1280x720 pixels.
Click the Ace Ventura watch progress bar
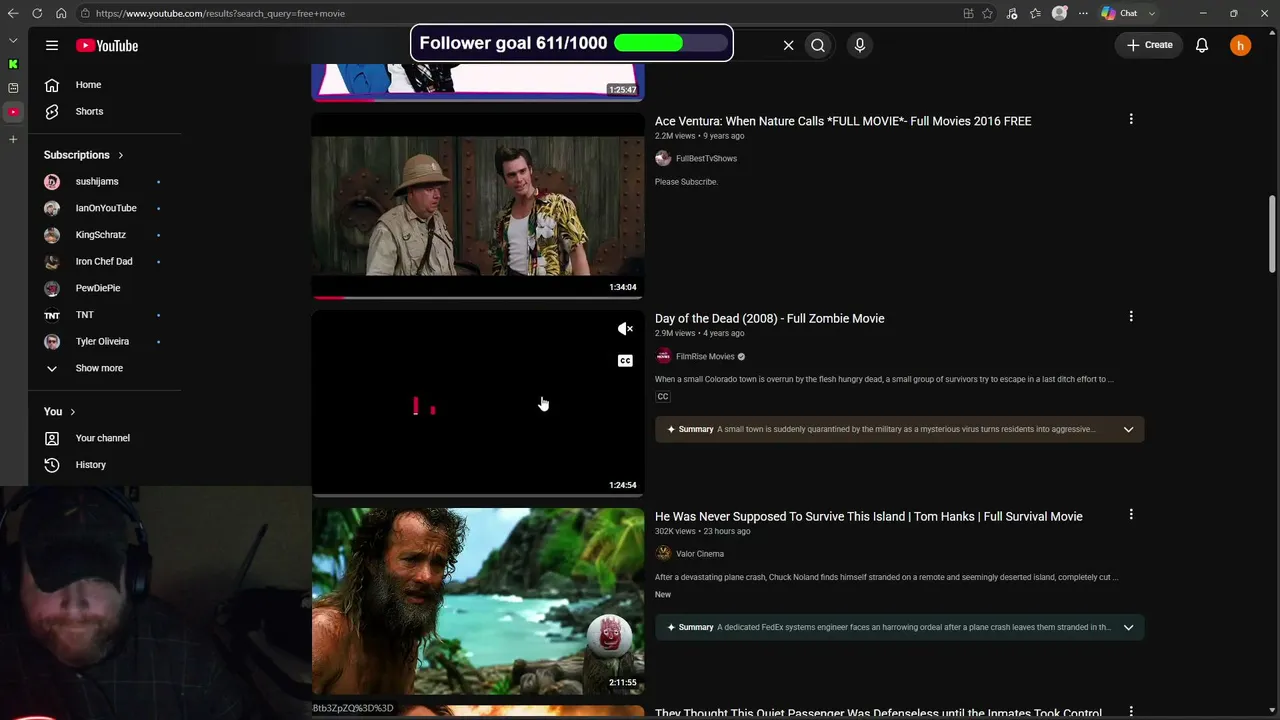(x=478, y=297)
